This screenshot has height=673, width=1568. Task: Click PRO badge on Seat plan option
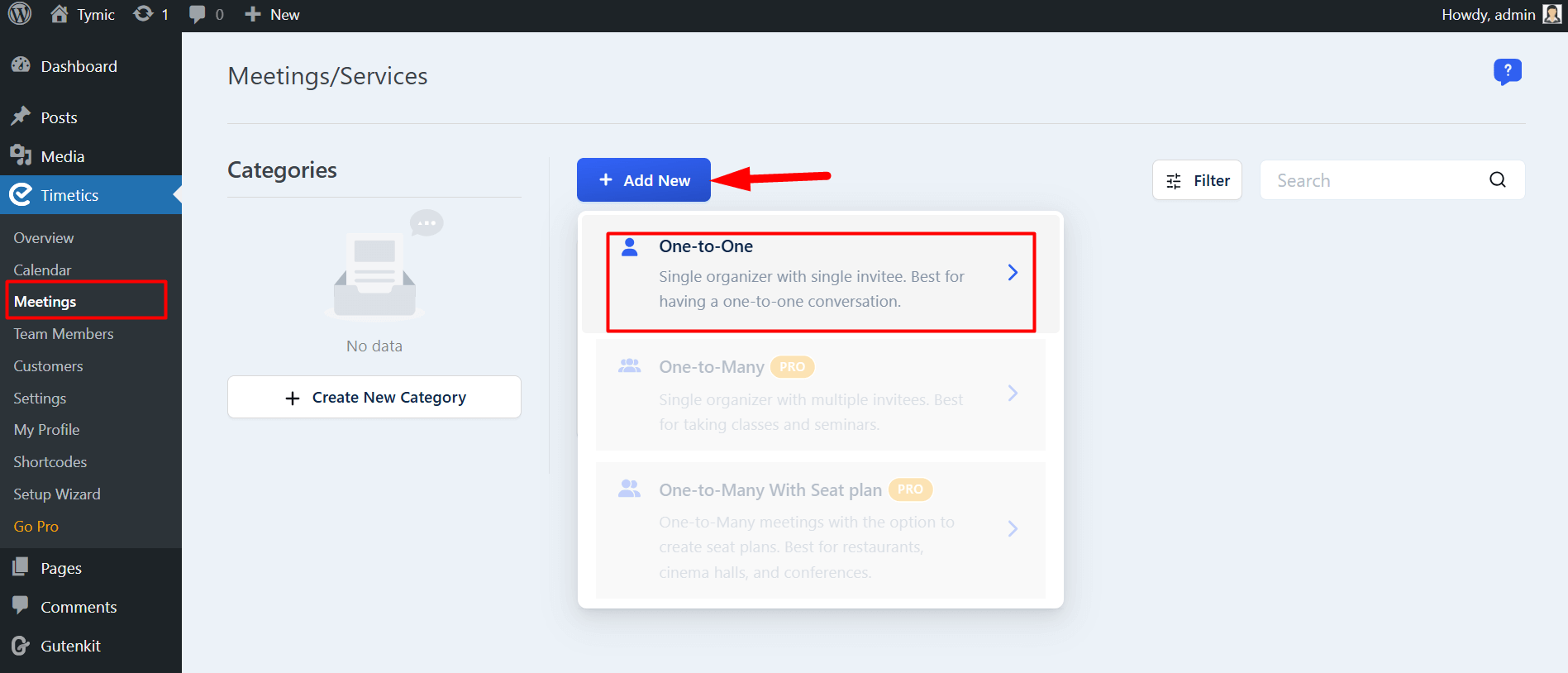(910, 489)
